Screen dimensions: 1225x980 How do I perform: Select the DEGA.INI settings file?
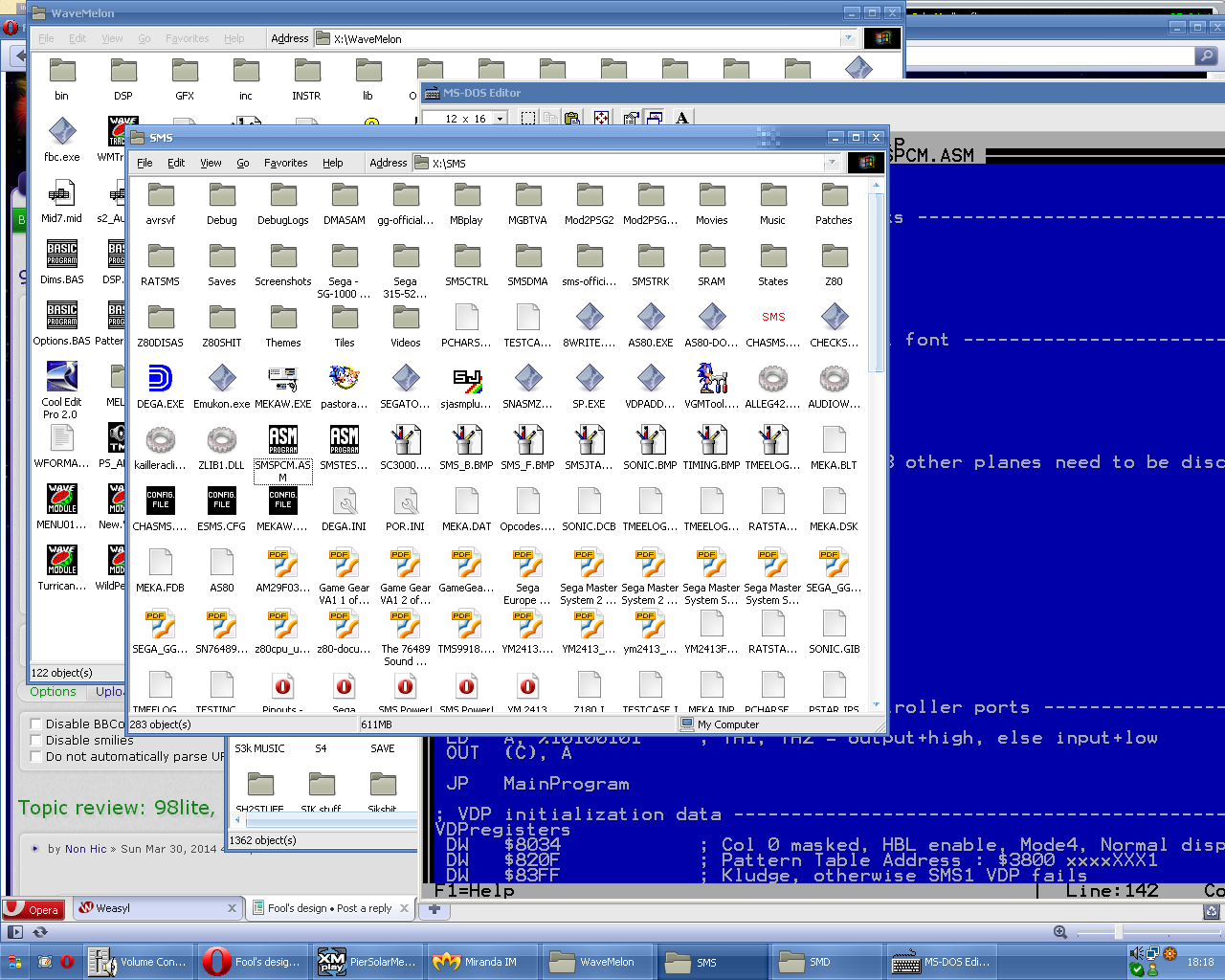(x=345, y=501)
